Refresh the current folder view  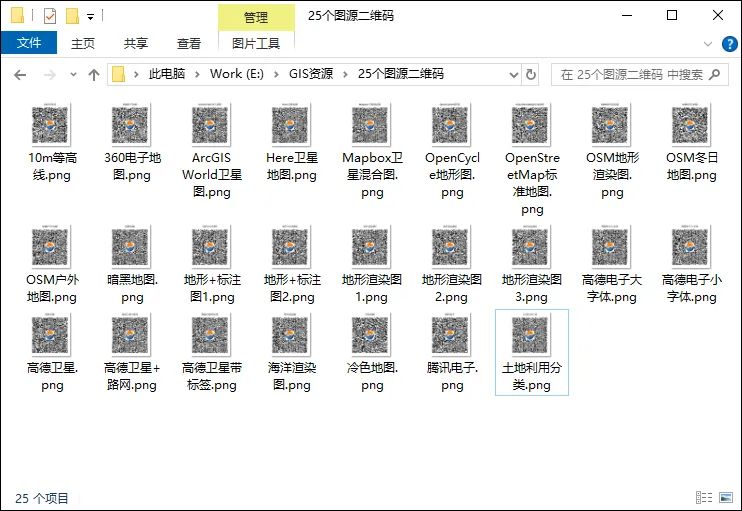coord(531,75)
